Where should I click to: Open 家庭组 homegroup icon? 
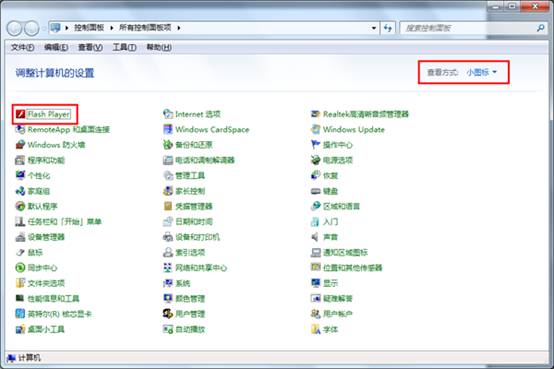[x=20, y=191]
